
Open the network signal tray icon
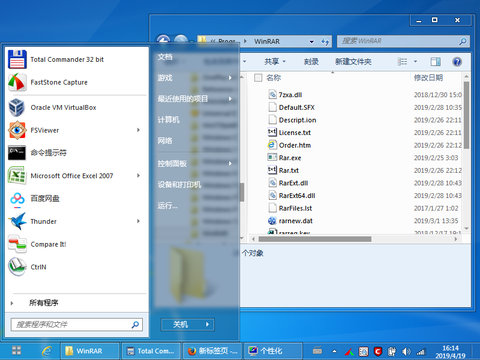pos(421,351)
